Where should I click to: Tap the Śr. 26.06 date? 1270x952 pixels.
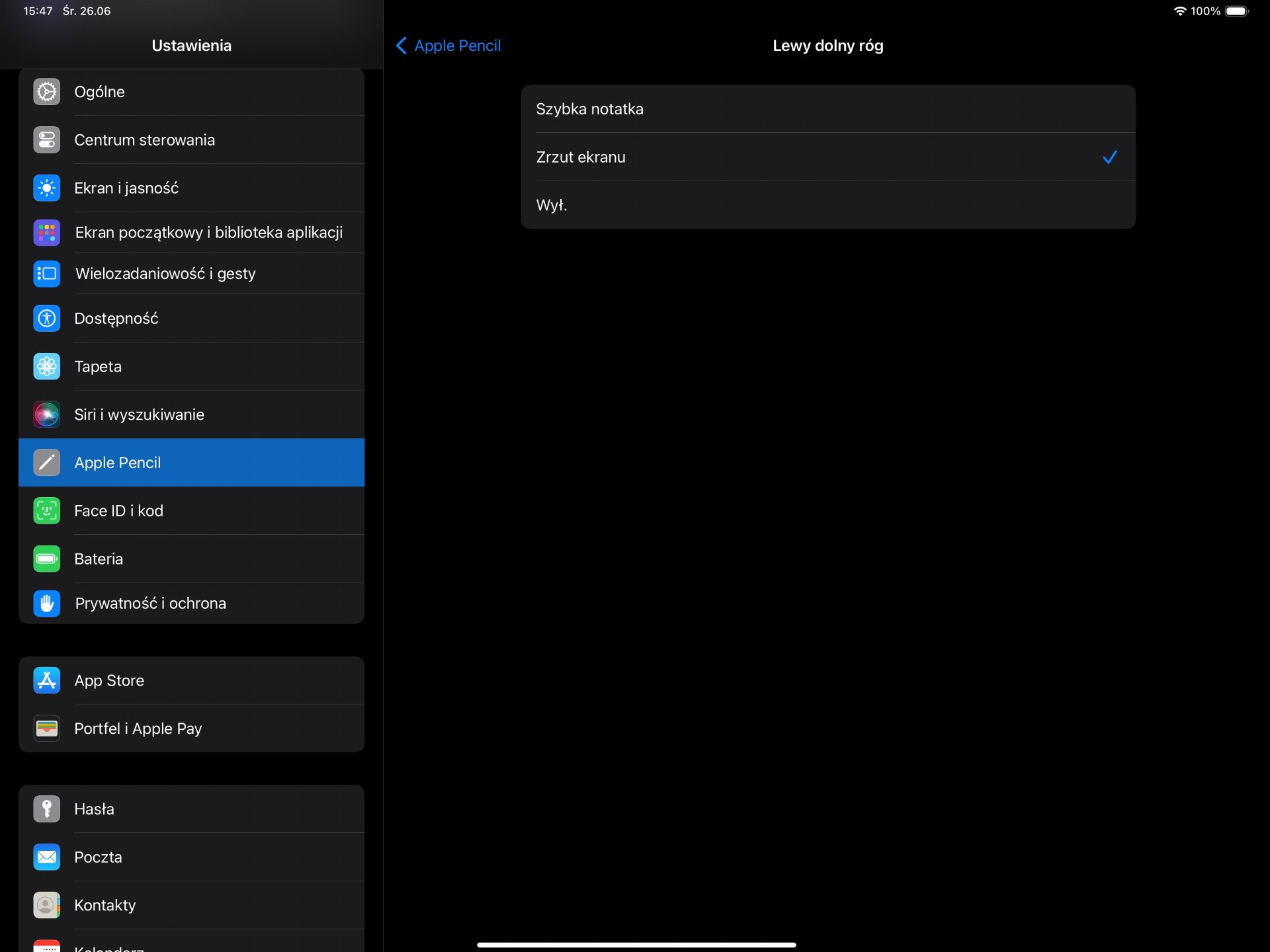click(87, 11)
